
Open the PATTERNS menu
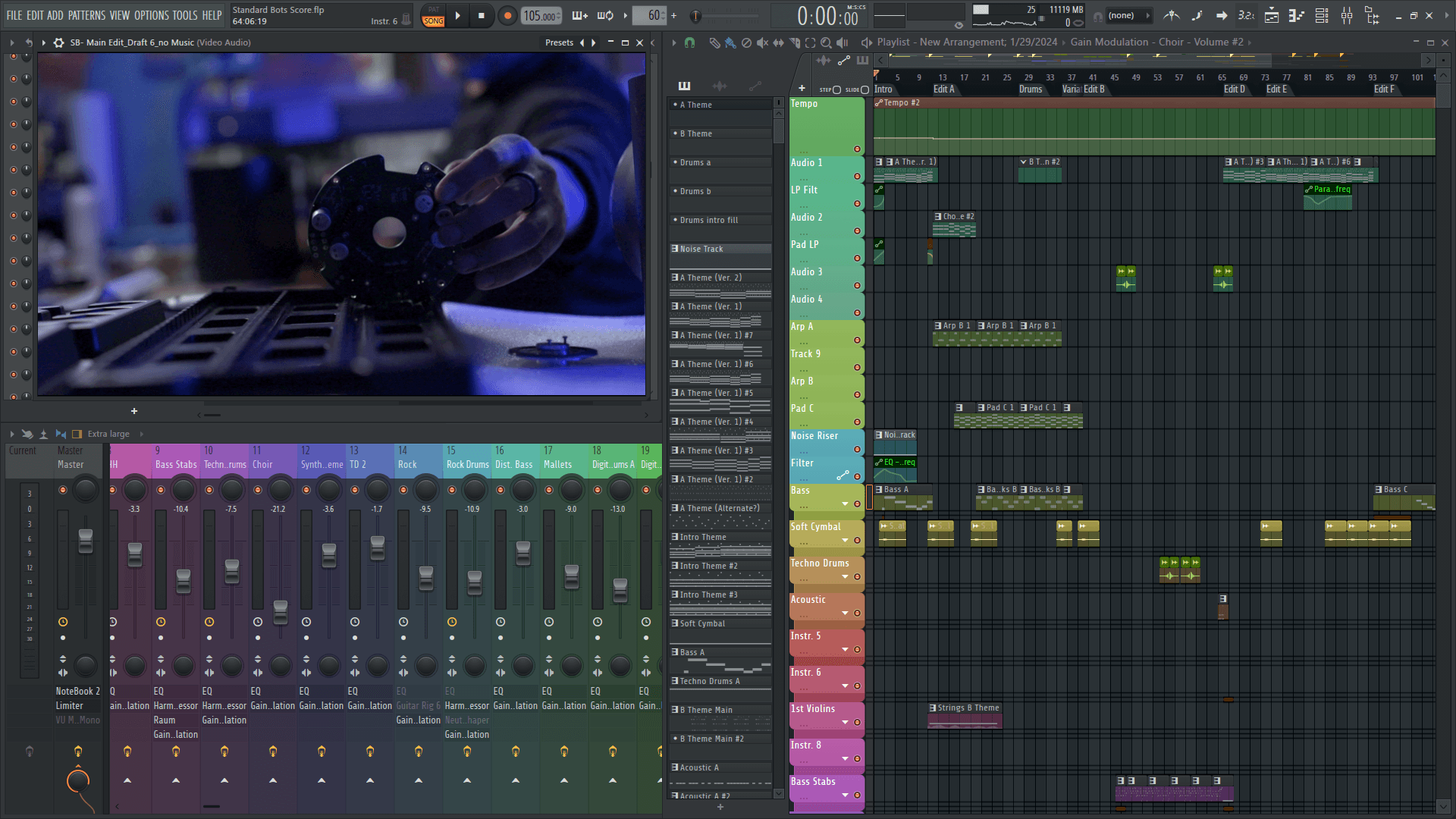pyautogui.click(x=86, y=15)
